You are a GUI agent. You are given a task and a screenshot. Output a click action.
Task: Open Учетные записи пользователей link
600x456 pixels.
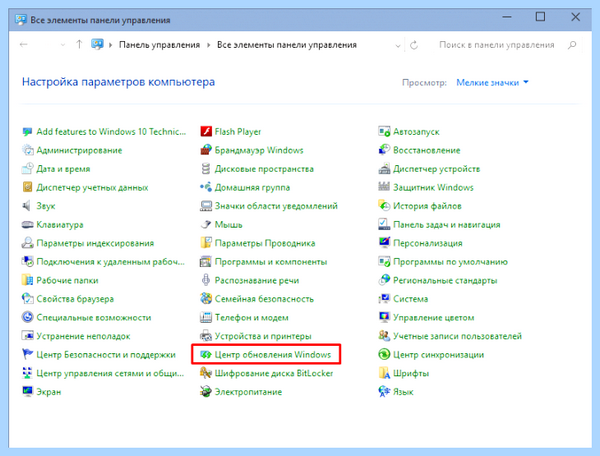(x=457, y=336)
